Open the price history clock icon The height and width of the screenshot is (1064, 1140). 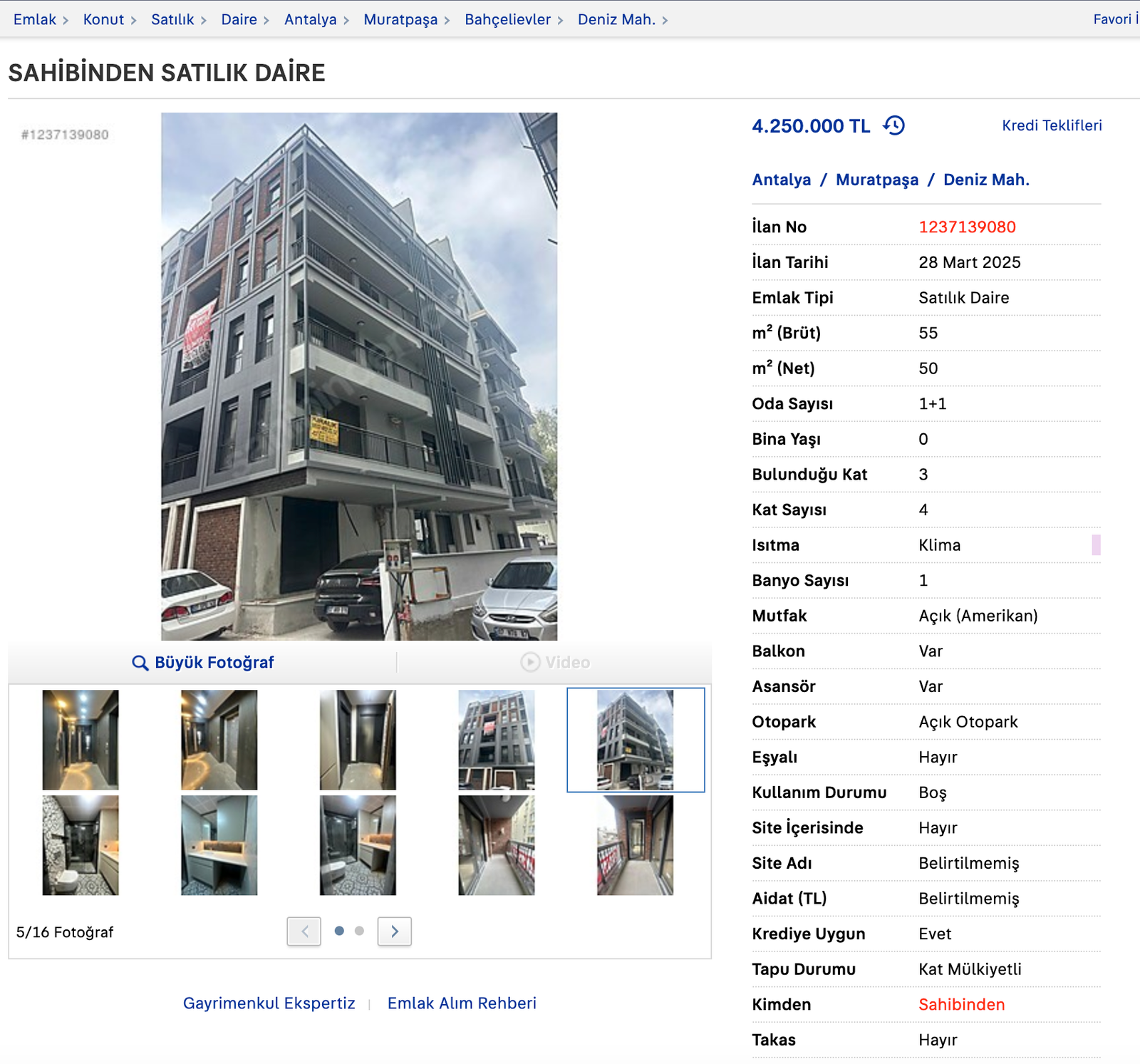coord(893,125)
